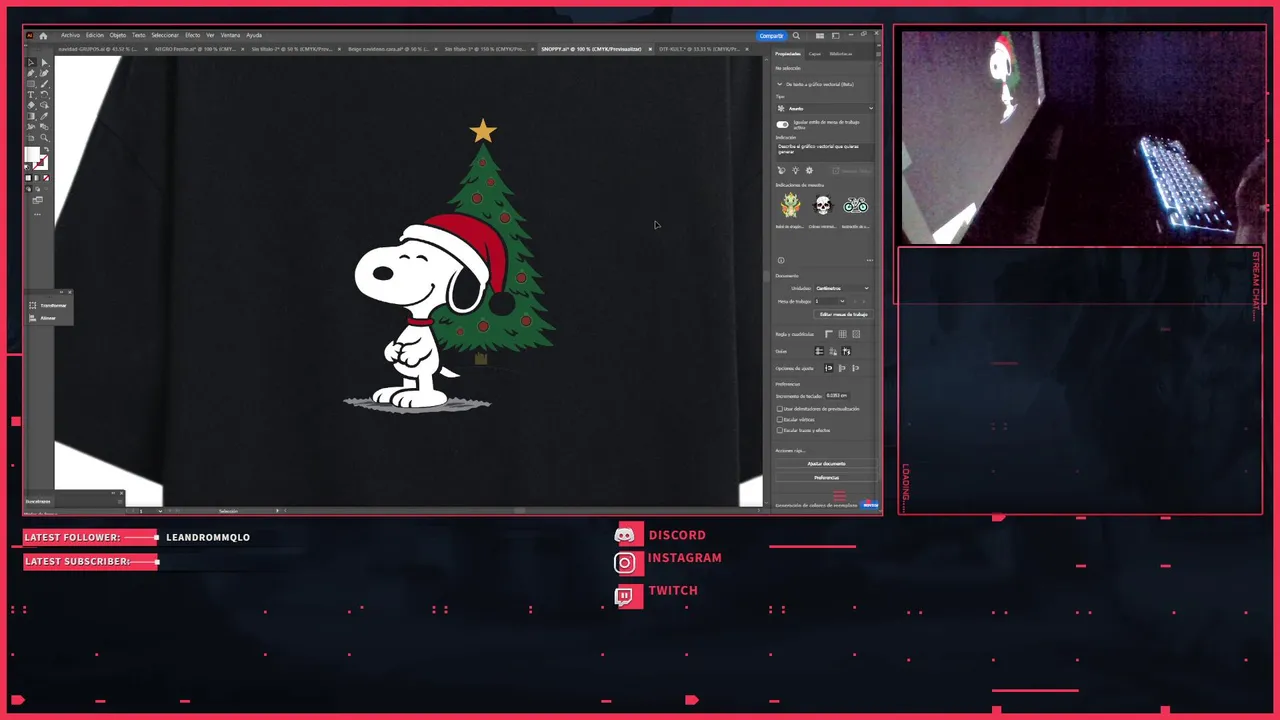Toggle rulers in Regla y cuadrículas

829,334
